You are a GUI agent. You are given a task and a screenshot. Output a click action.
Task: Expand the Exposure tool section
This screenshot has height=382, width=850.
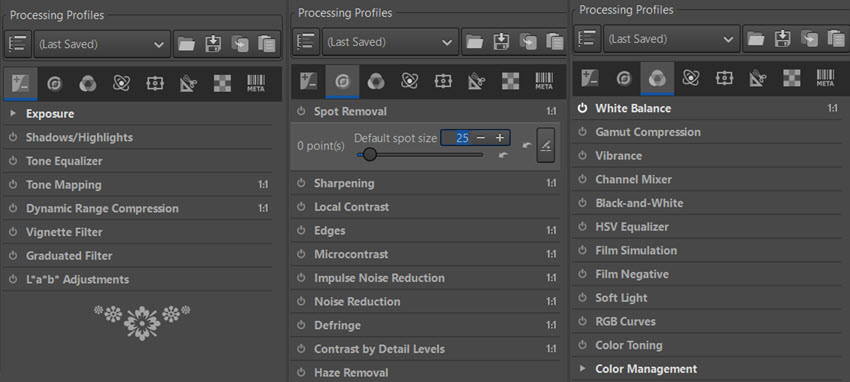(13, 114)
